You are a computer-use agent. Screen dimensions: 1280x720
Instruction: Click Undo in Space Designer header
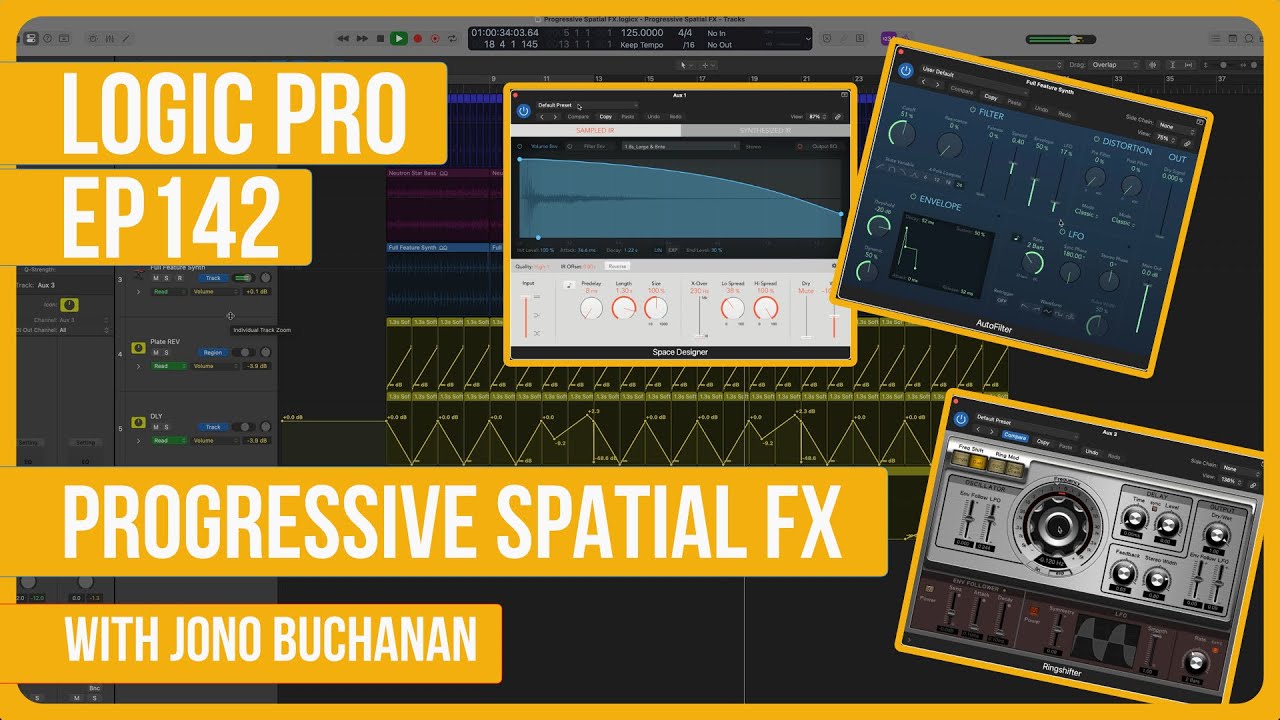point(653,117)
